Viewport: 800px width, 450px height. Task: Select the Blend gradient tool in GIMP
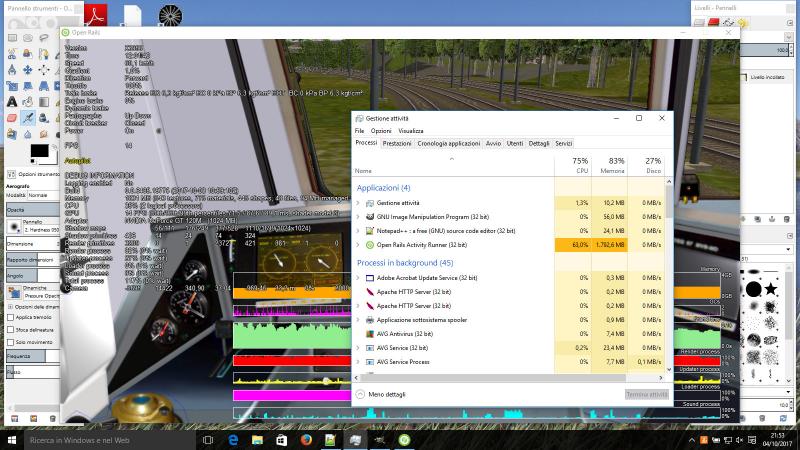[44, 102]
